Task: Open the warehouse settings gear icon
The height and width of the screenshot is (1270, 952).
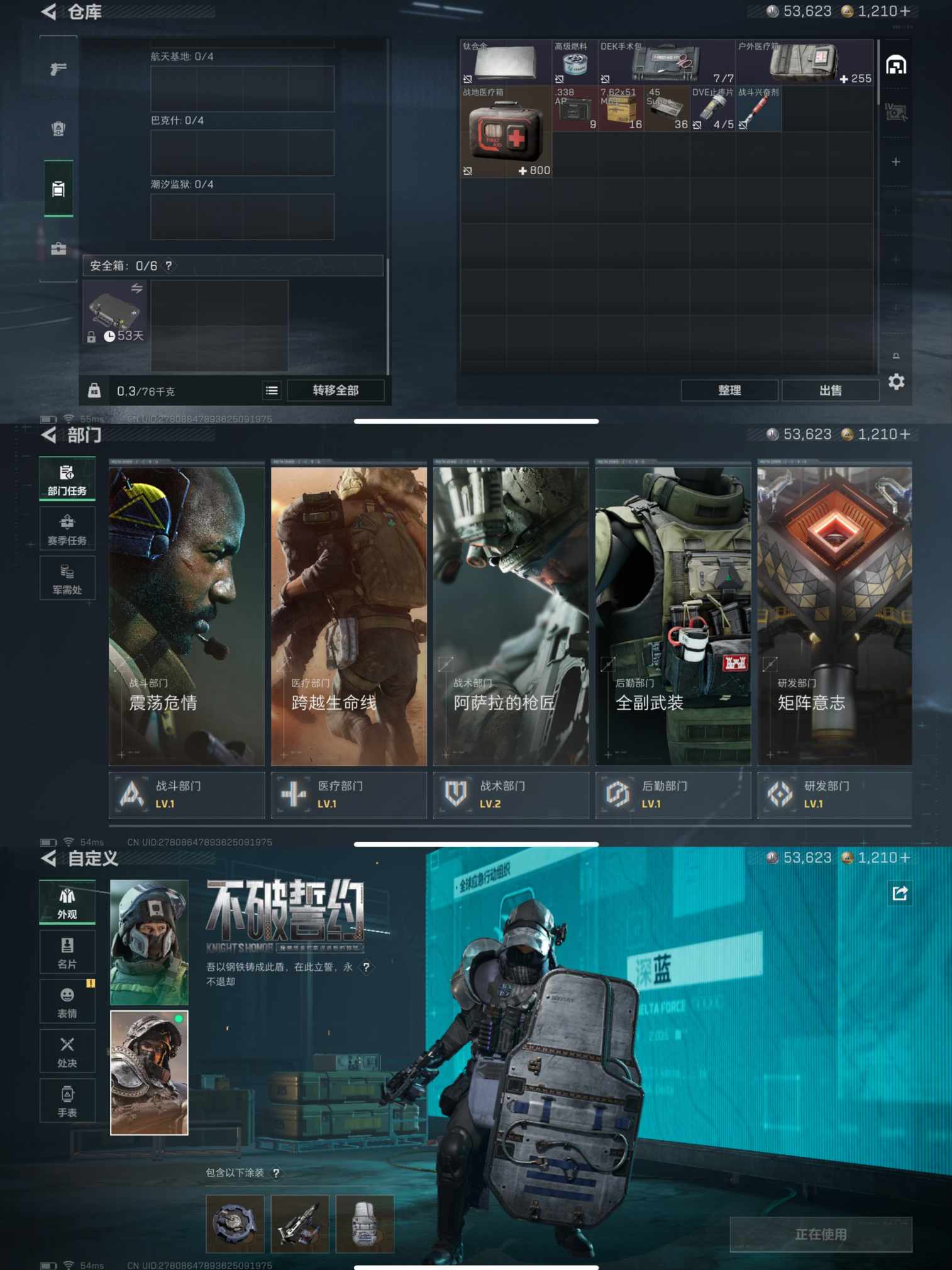Action: pos(896,382)
